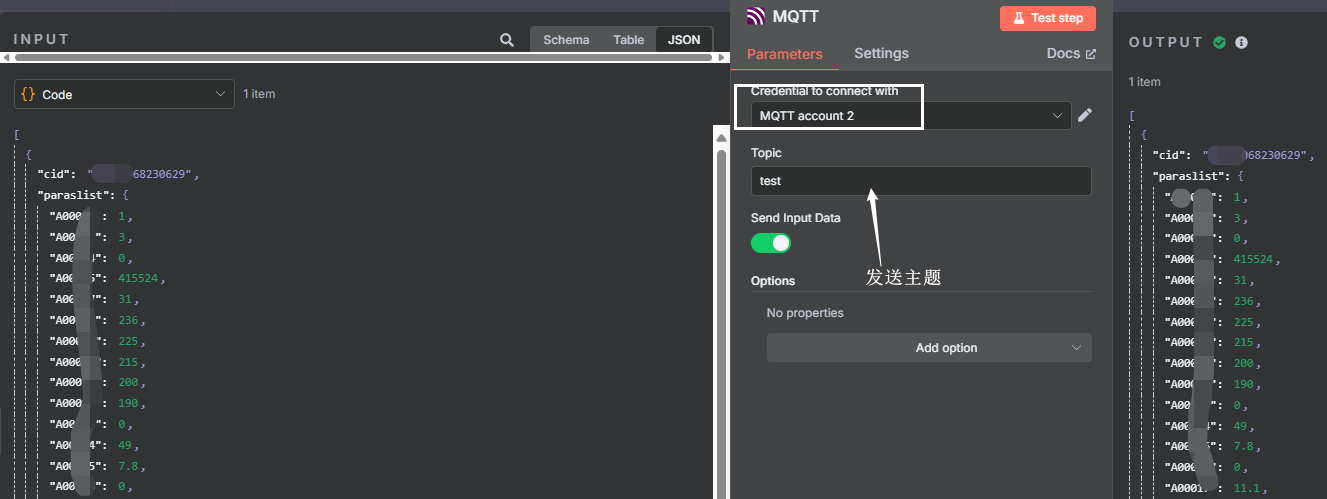Open the Add option dropdown
Image resolution: width=1327 pixels, height=499 pixels.
(x=929, y=348)
